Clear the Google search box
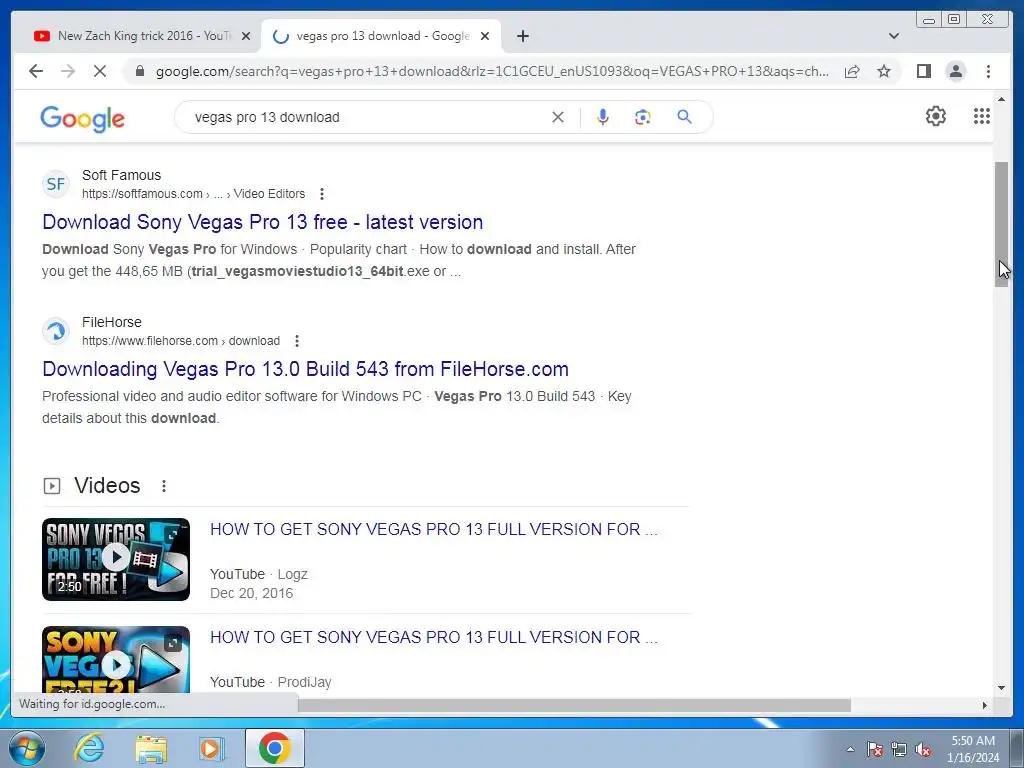Viewport: 1024px width, 768px height. click(x=558, y=117)
